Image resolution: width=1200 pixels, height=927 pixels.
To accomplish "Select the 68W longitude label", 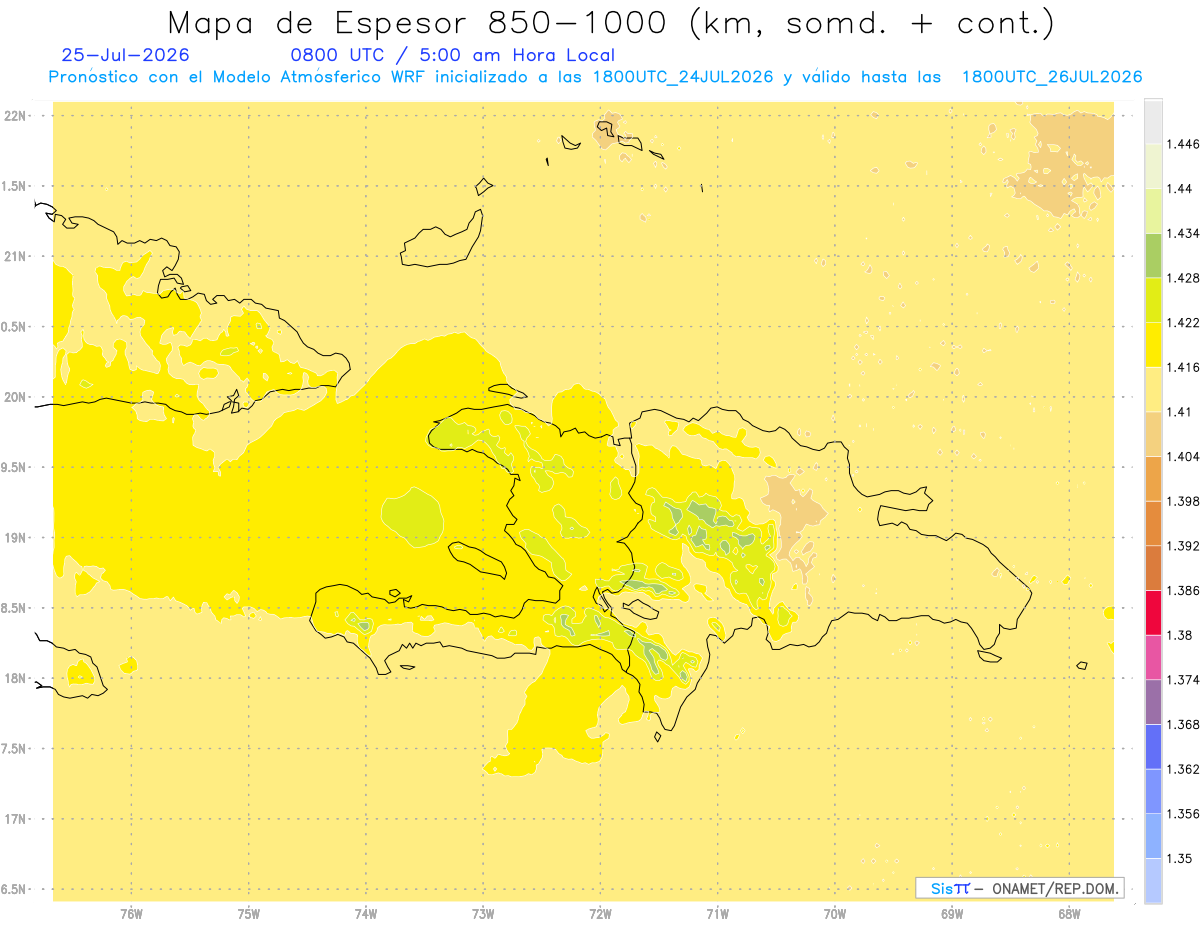I will [1069, 913].
